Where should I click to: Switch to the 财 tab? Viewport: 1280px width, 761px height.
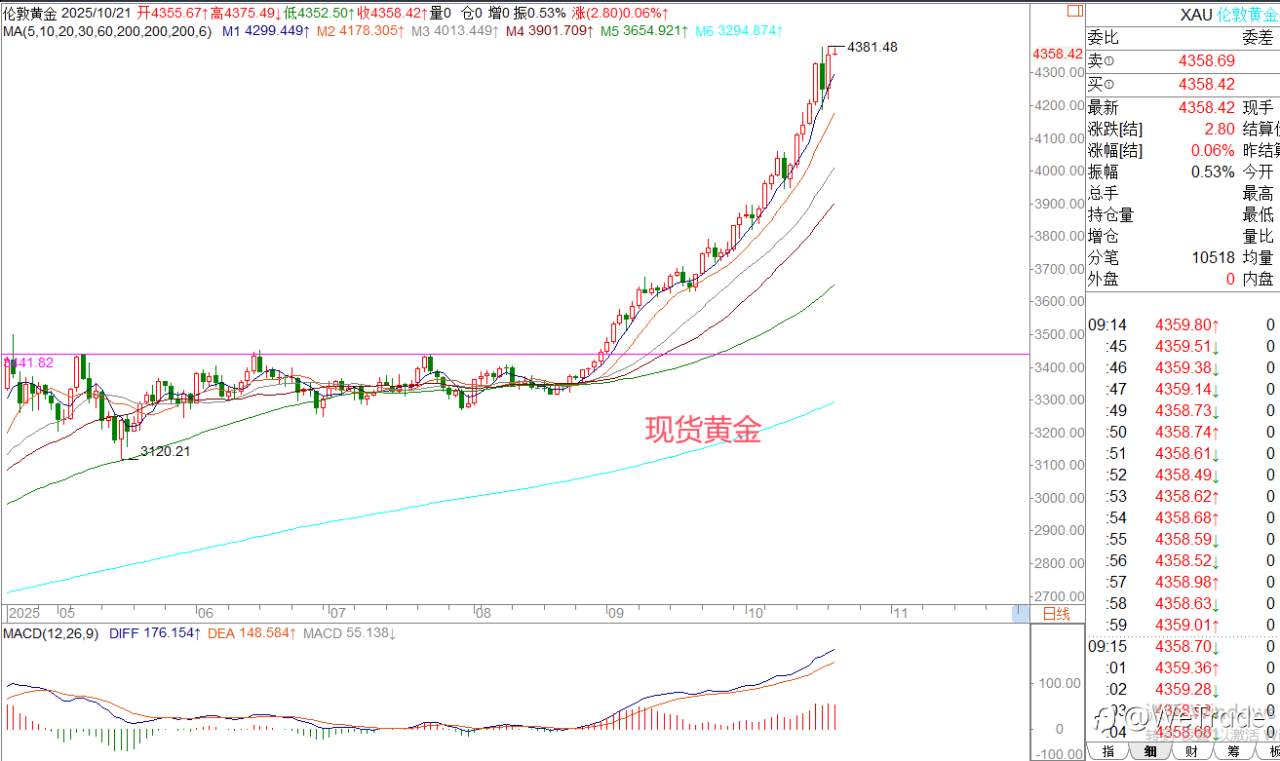coord(1192,751)
